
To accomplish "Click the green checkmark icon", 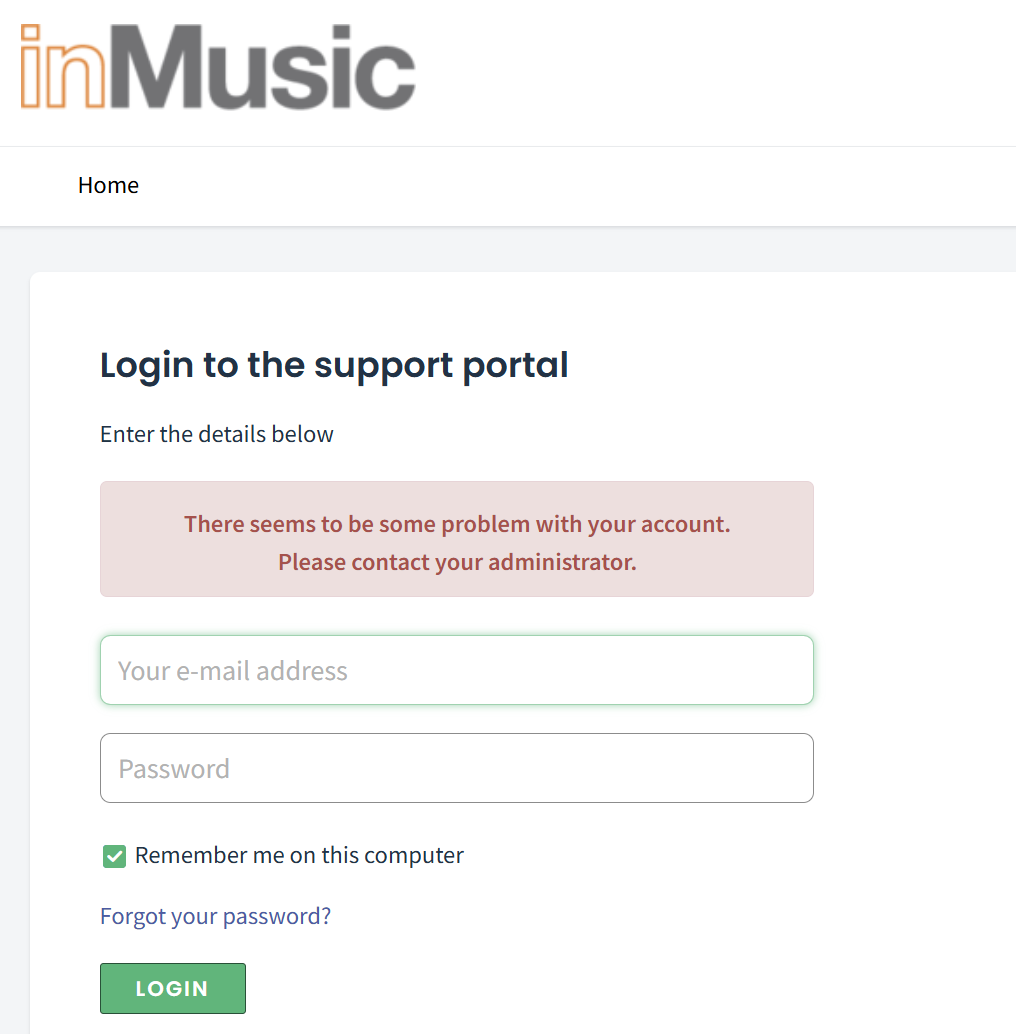I will [x=114, y=856].
